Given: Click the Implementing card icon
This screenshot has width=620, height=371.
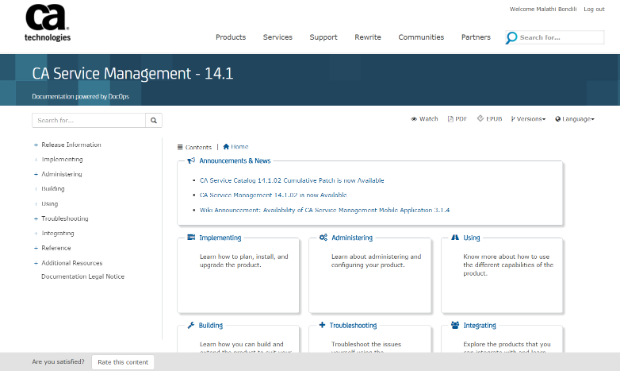Looking at the screenshot, I should [x=191, y=237].
